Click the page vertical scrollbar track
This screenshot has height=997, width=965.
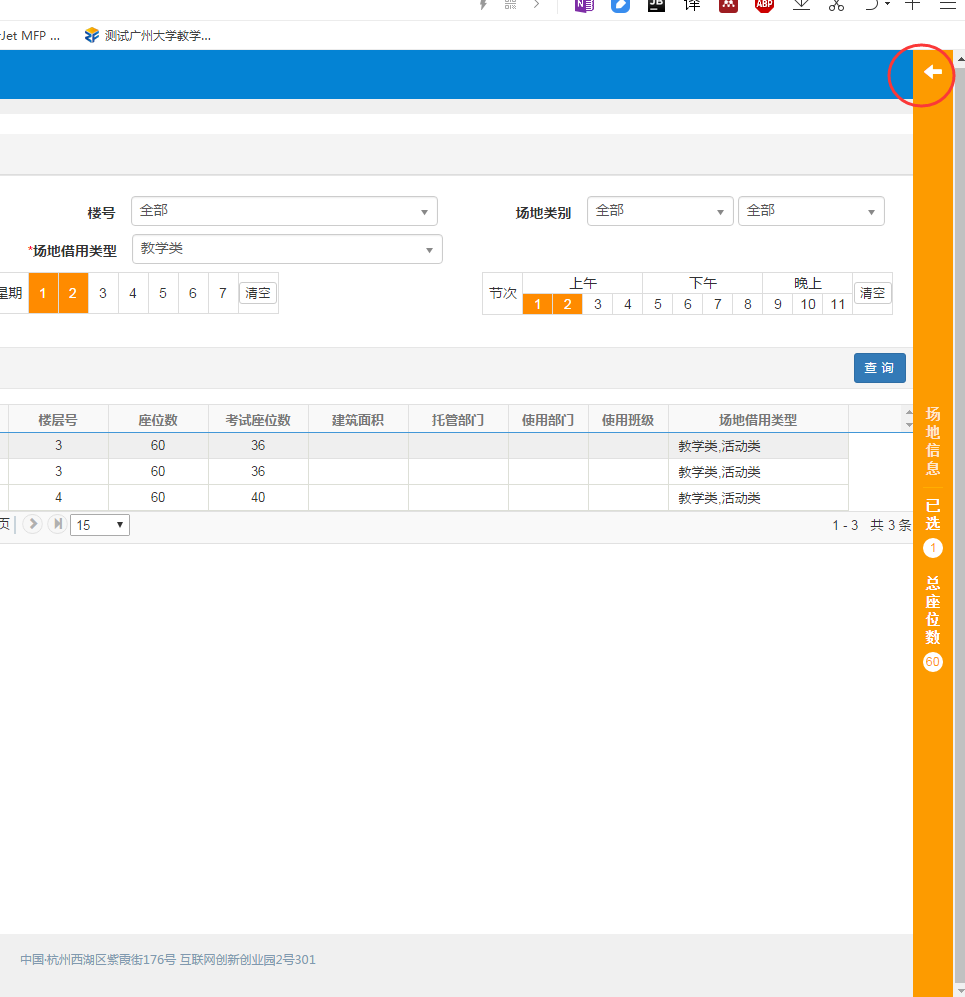[959, 600]
